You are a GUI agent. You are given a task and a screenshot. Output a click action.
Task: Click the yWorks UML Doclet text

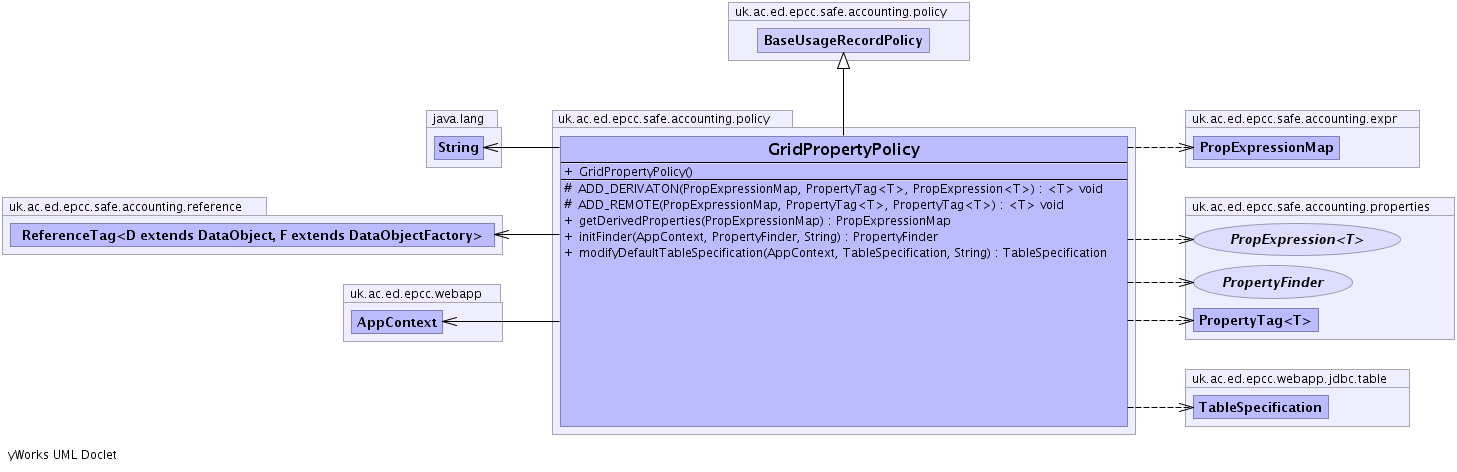click(62, 455)
